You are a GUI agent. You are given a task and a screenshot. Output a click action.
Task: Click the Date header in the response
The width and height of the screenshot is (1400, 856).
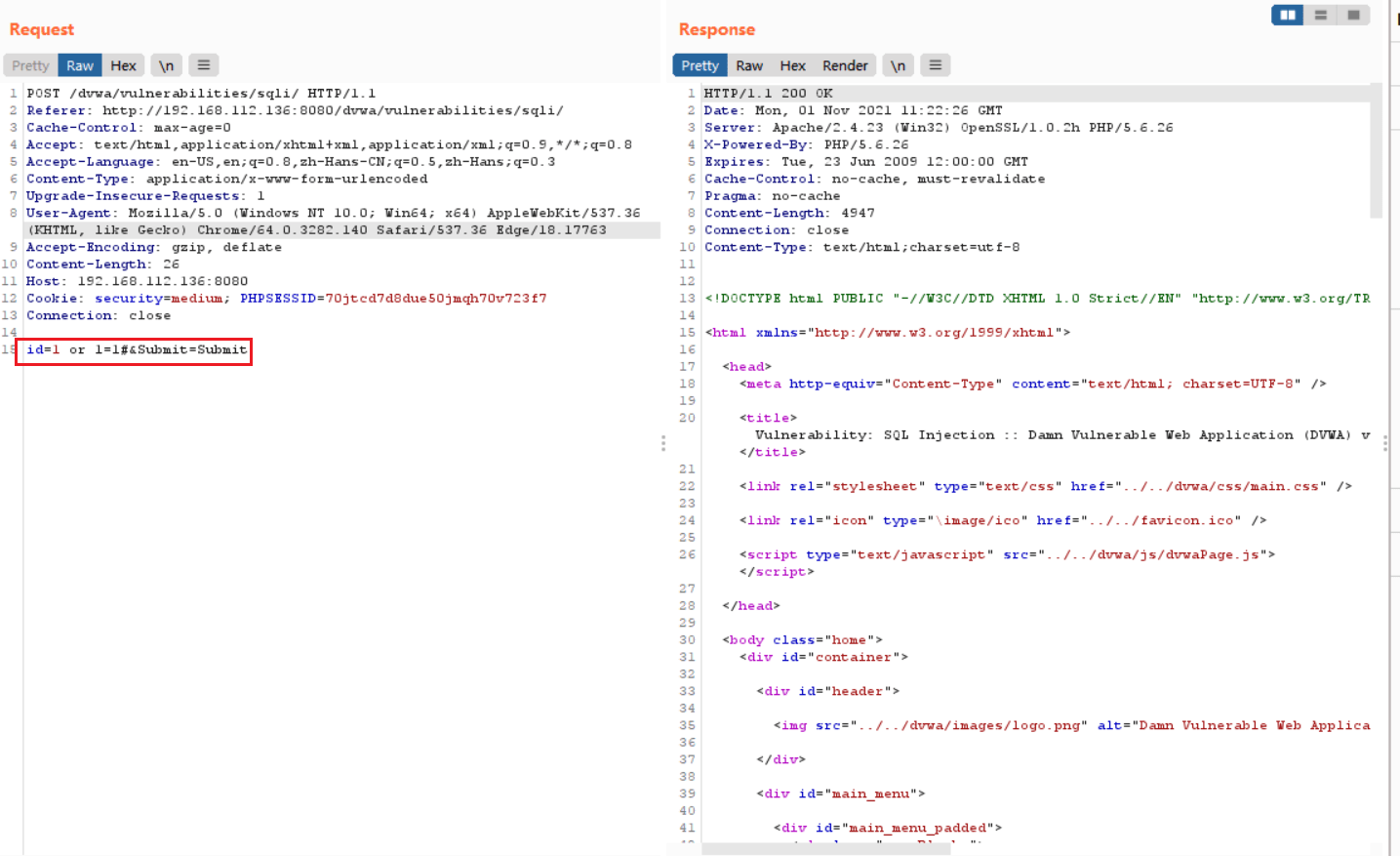tap(854, 111)
